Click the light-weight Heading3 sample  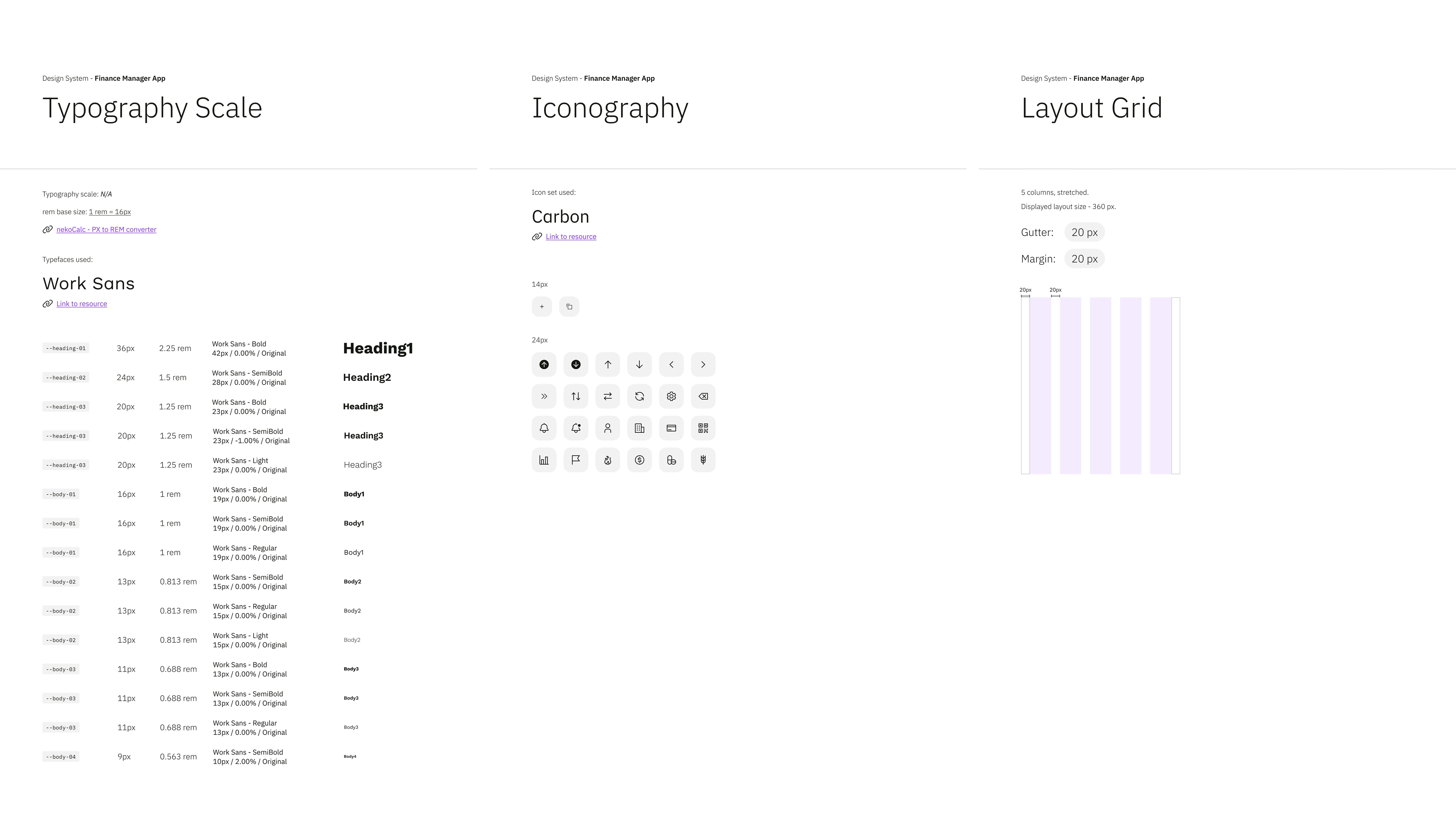coord(363,465)
